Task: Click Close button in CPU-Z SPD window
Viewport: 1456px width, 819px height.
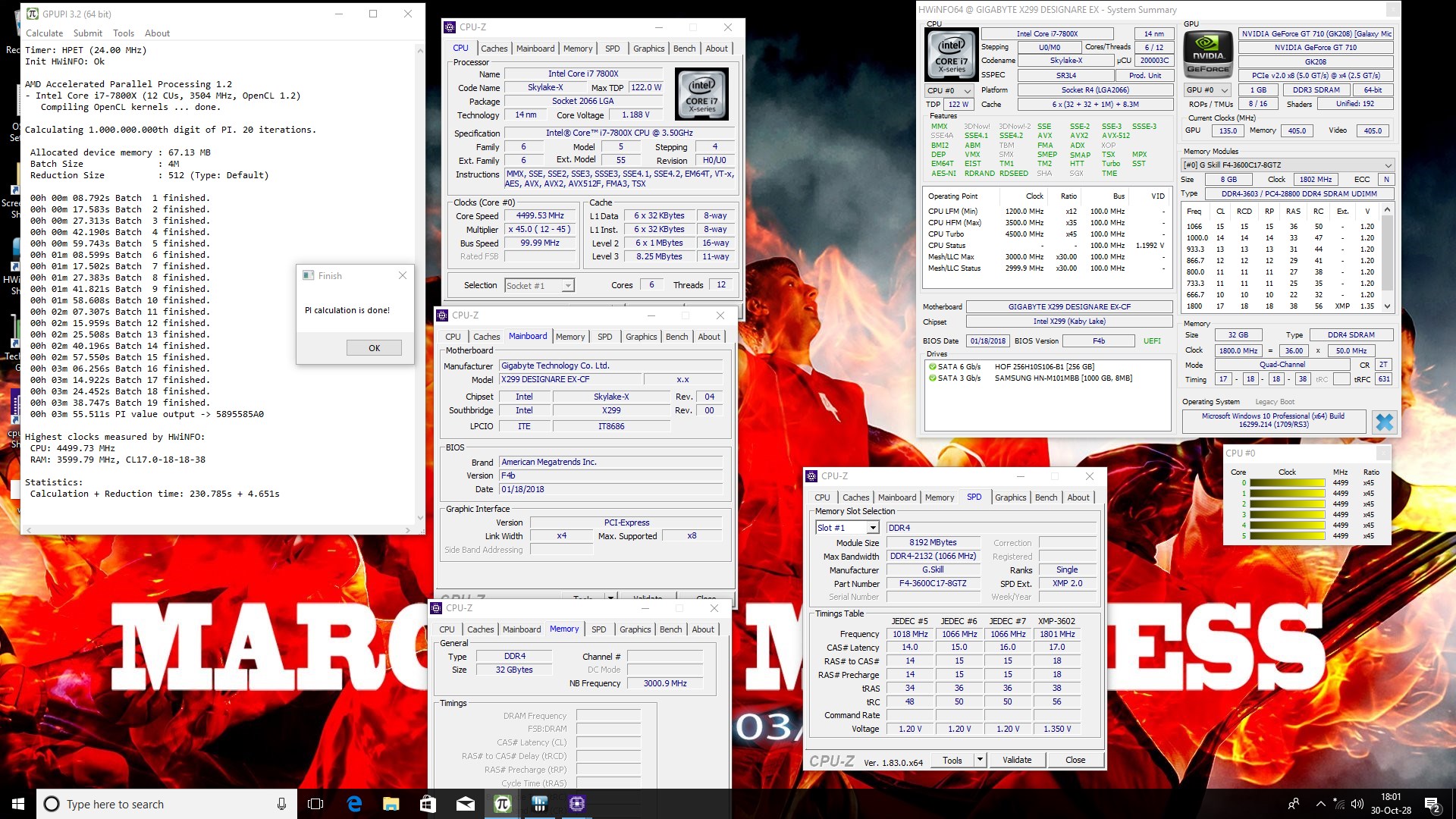Action: 1075,760
